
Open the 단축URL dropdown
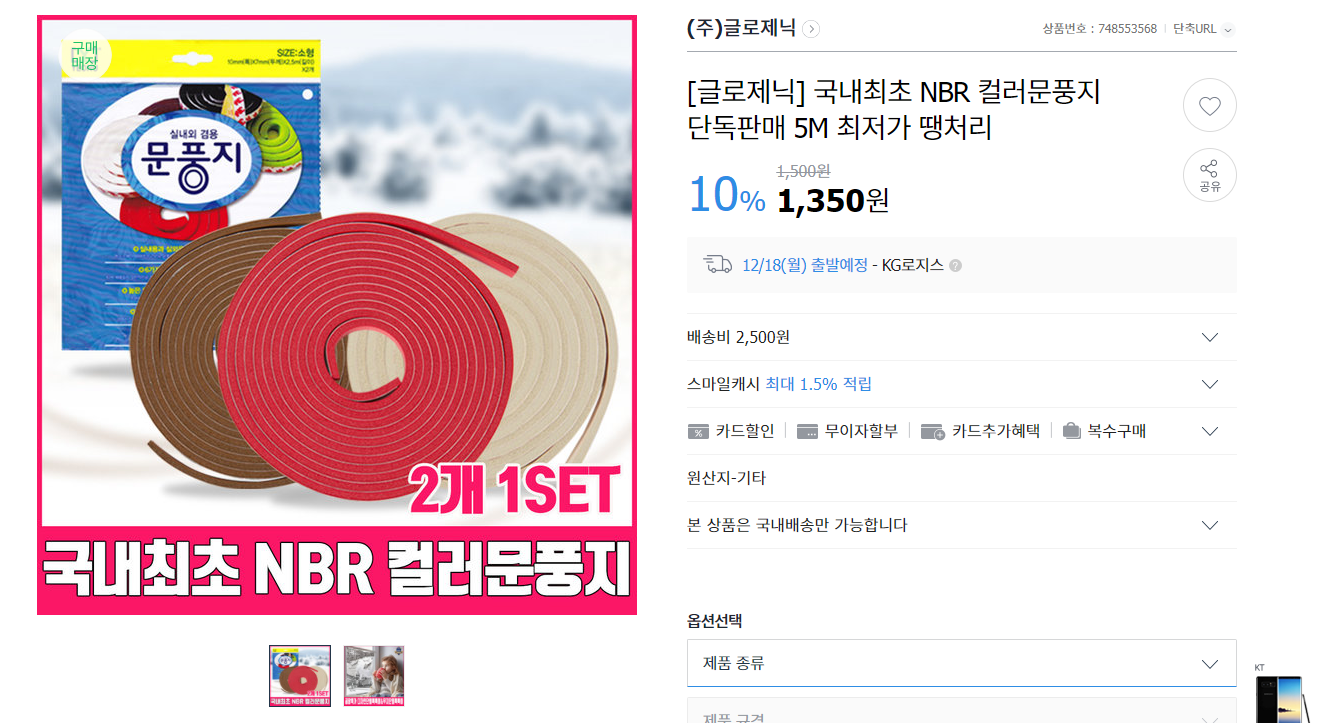click(1228, 29)
